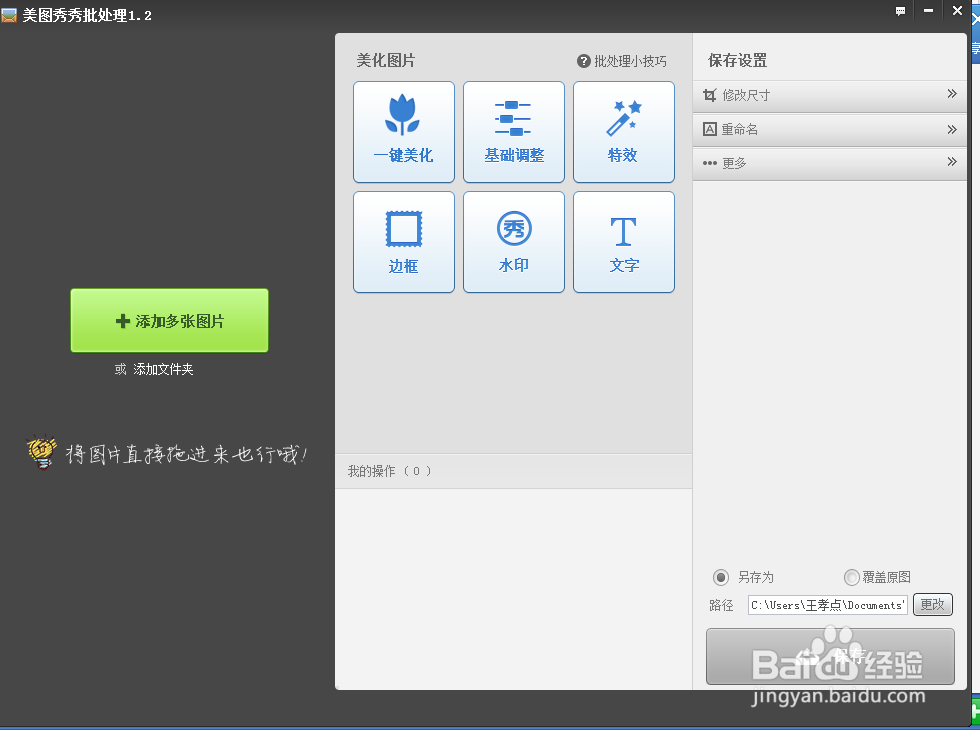Screen dimensions: 980x730
Task: Click the save path input field
Action: pyautogui.click(x=827, y=604)
